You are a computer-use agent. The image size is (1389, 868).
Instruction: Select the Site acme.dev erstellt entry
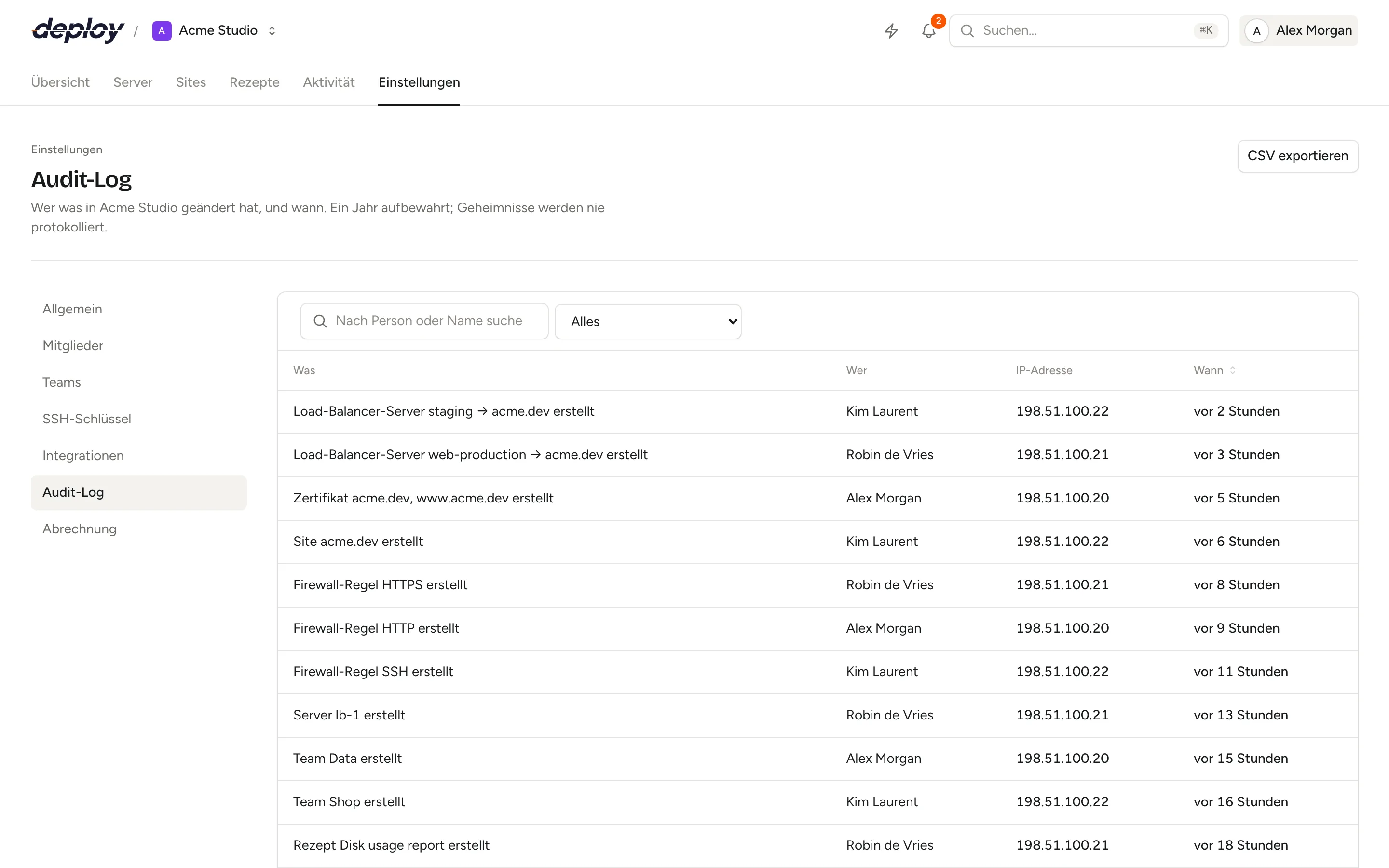[817, 542]
